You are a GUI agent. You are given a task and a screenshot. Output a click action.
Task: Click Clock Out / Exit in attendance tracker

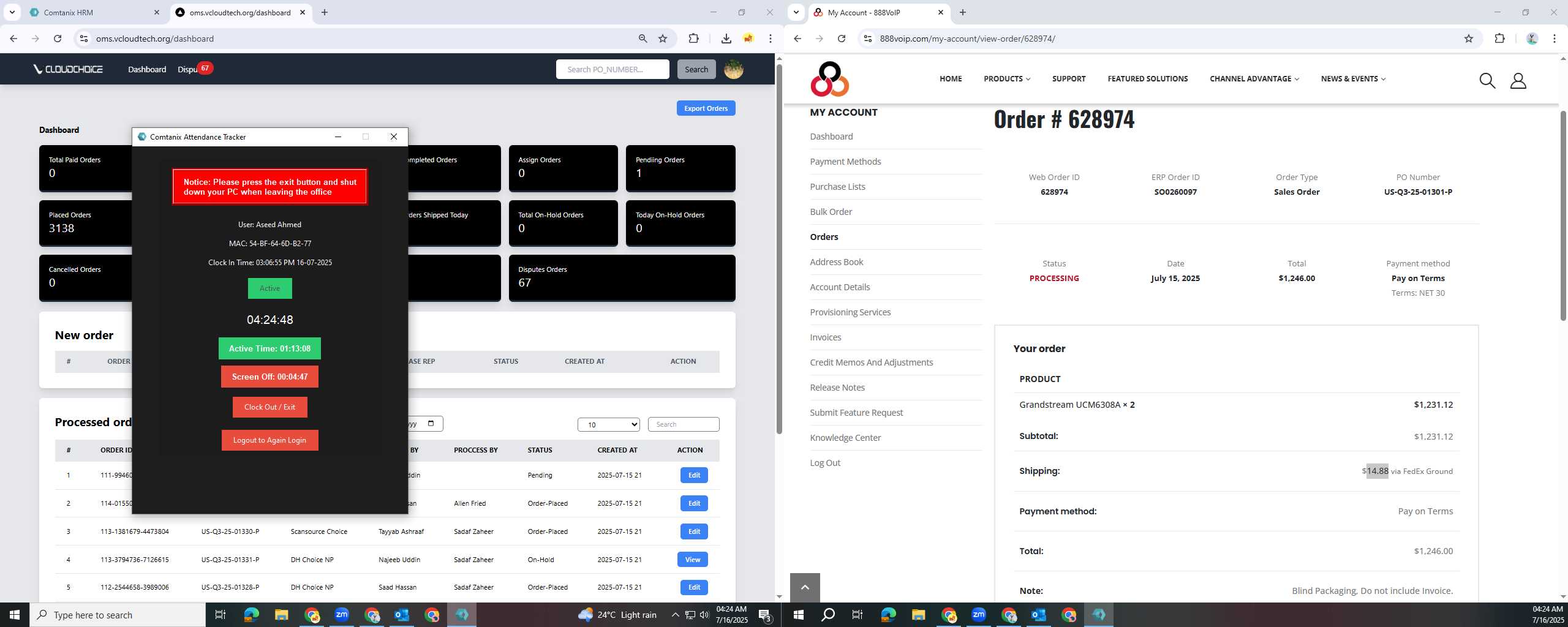[x=269, y=407]
